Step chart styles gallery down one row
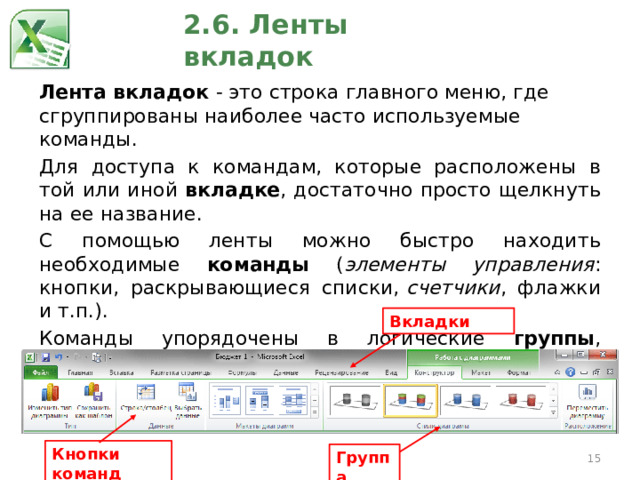 [x=553, y=401]
